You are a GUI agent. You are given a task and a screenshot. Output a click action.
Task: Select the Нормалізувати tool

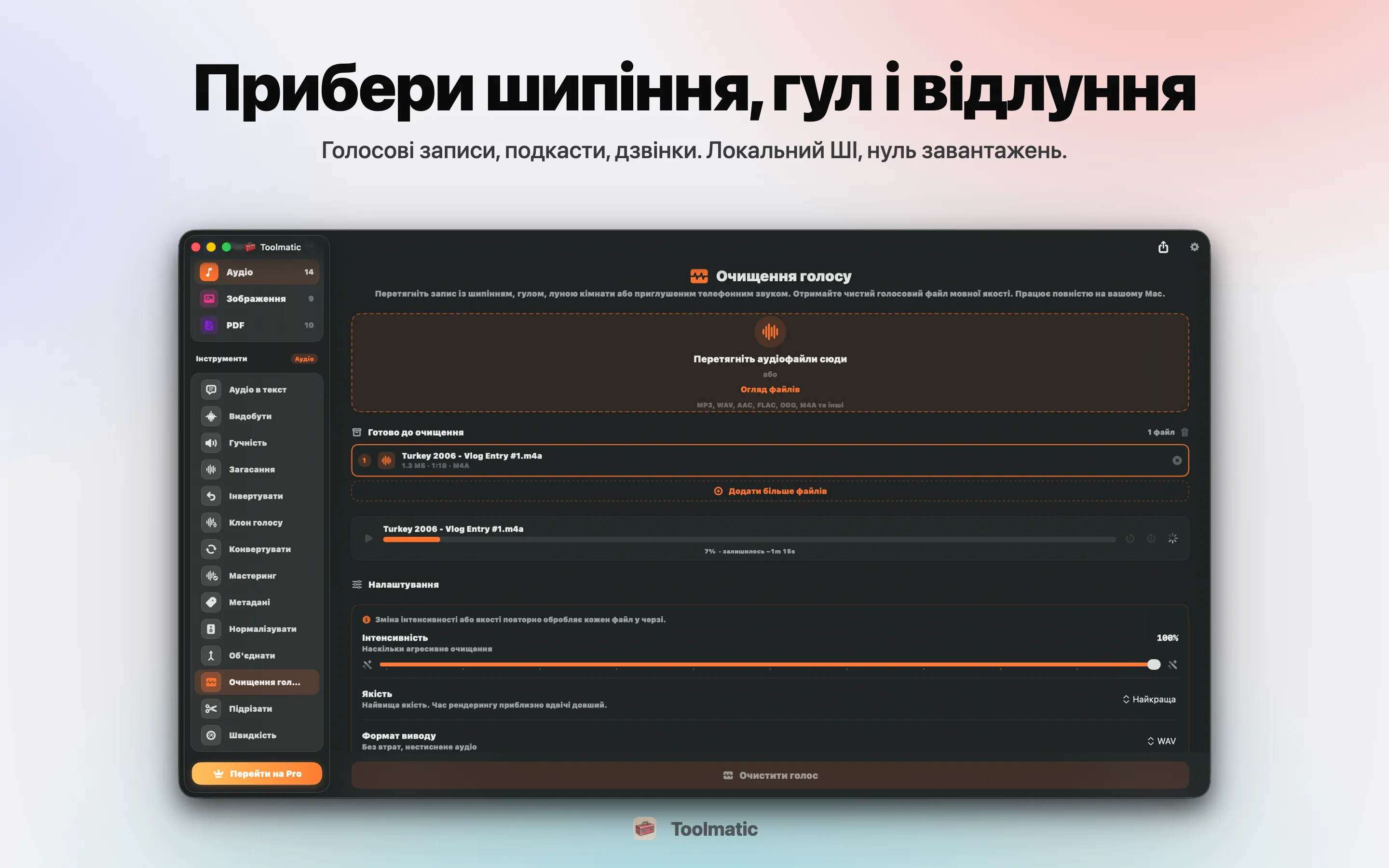[257, 629]
